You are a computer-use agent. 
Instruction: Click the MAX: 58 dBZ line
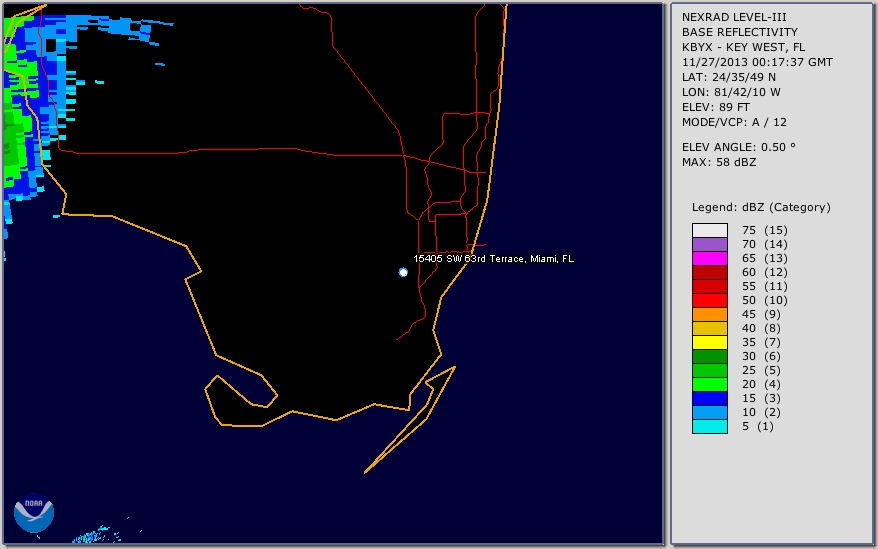tap(719, 162)
